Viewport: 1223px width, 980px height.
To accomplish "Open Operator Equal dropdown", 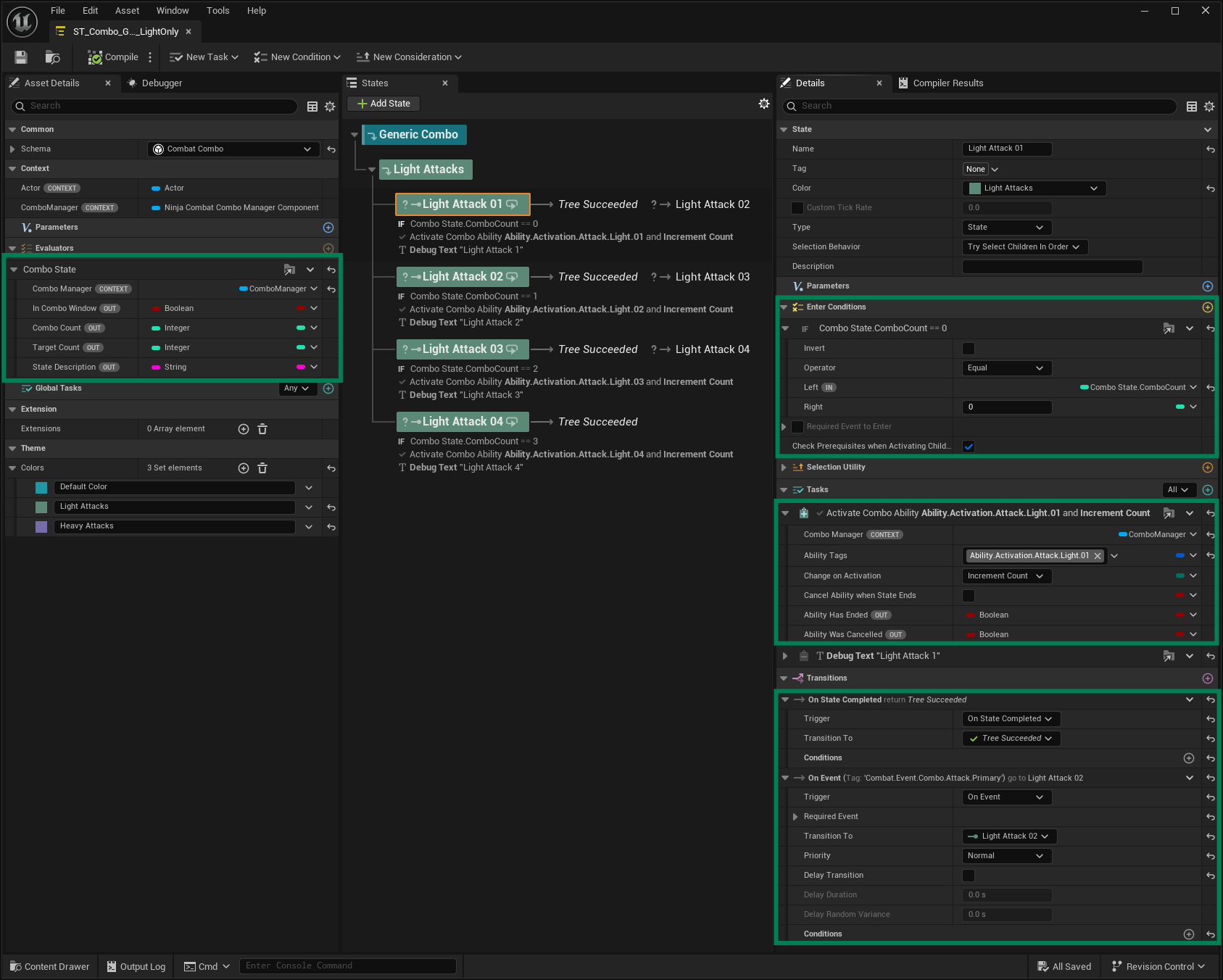I will (1007, 368).
